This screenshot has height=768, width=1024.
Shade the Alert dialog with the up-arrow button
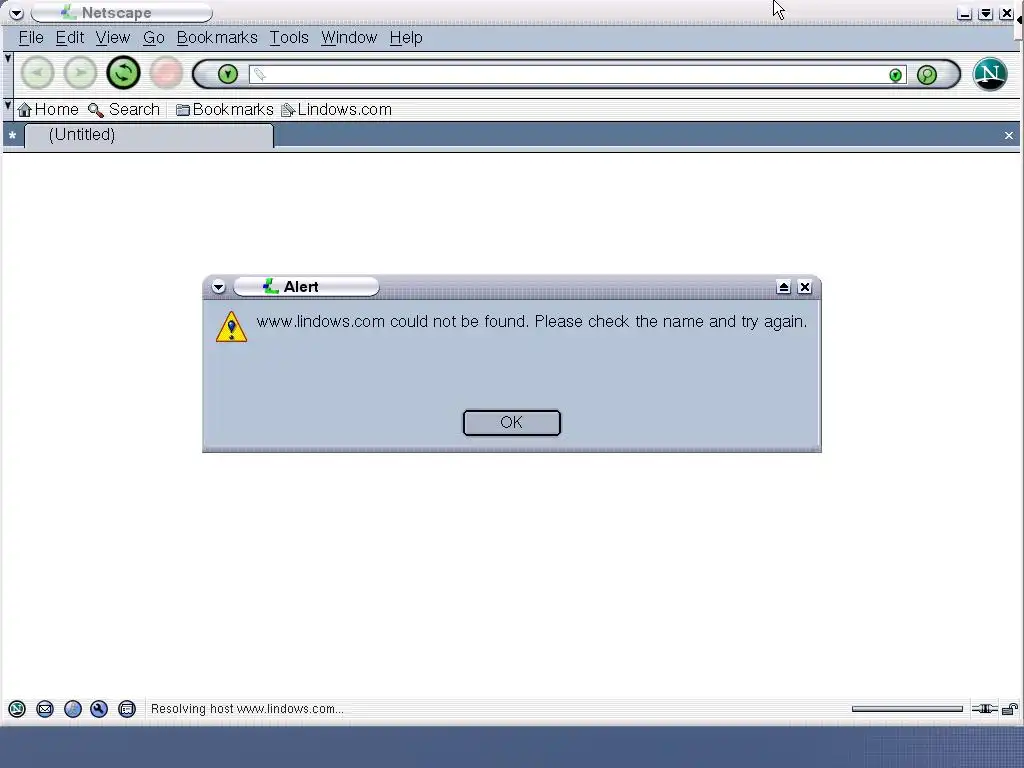[784, 287]
